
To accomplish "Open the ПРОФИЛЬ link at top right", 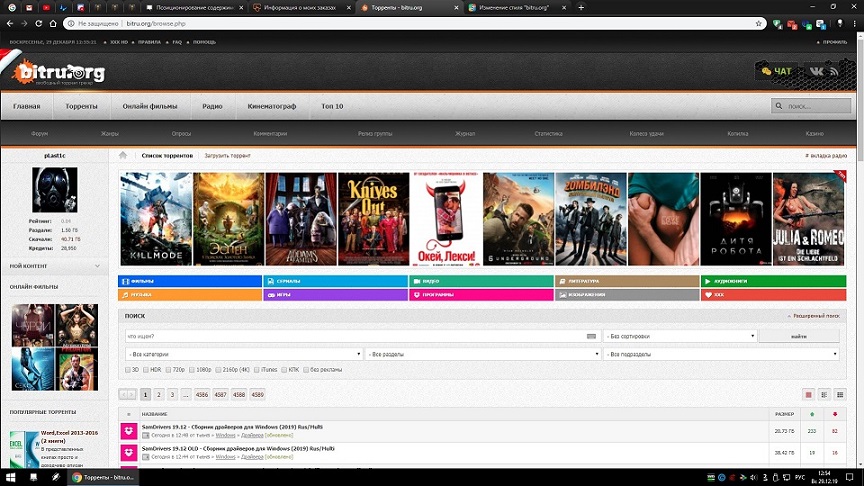I will 835,42.
